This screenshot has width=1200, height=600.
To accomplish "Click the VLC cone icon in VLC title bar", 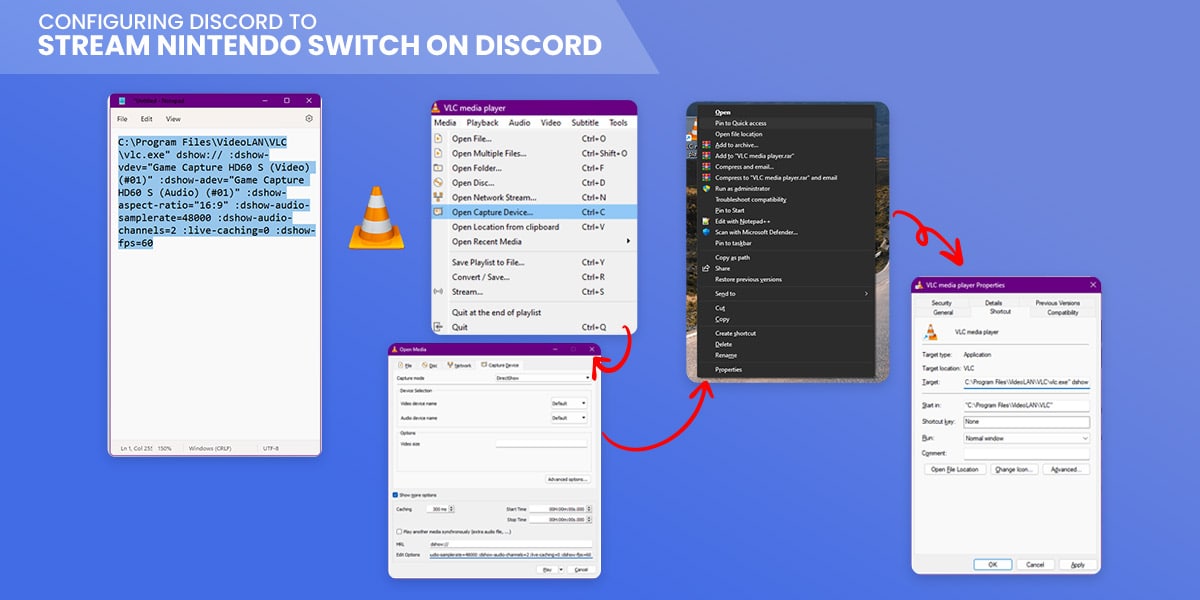I will (436, 108).
